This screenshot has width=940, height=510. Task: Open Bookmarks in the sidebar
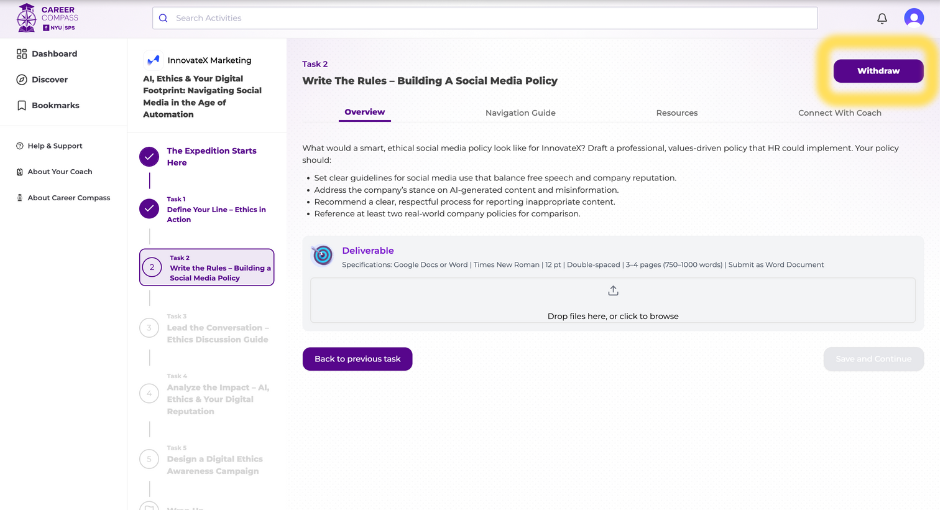coord(55,106)
